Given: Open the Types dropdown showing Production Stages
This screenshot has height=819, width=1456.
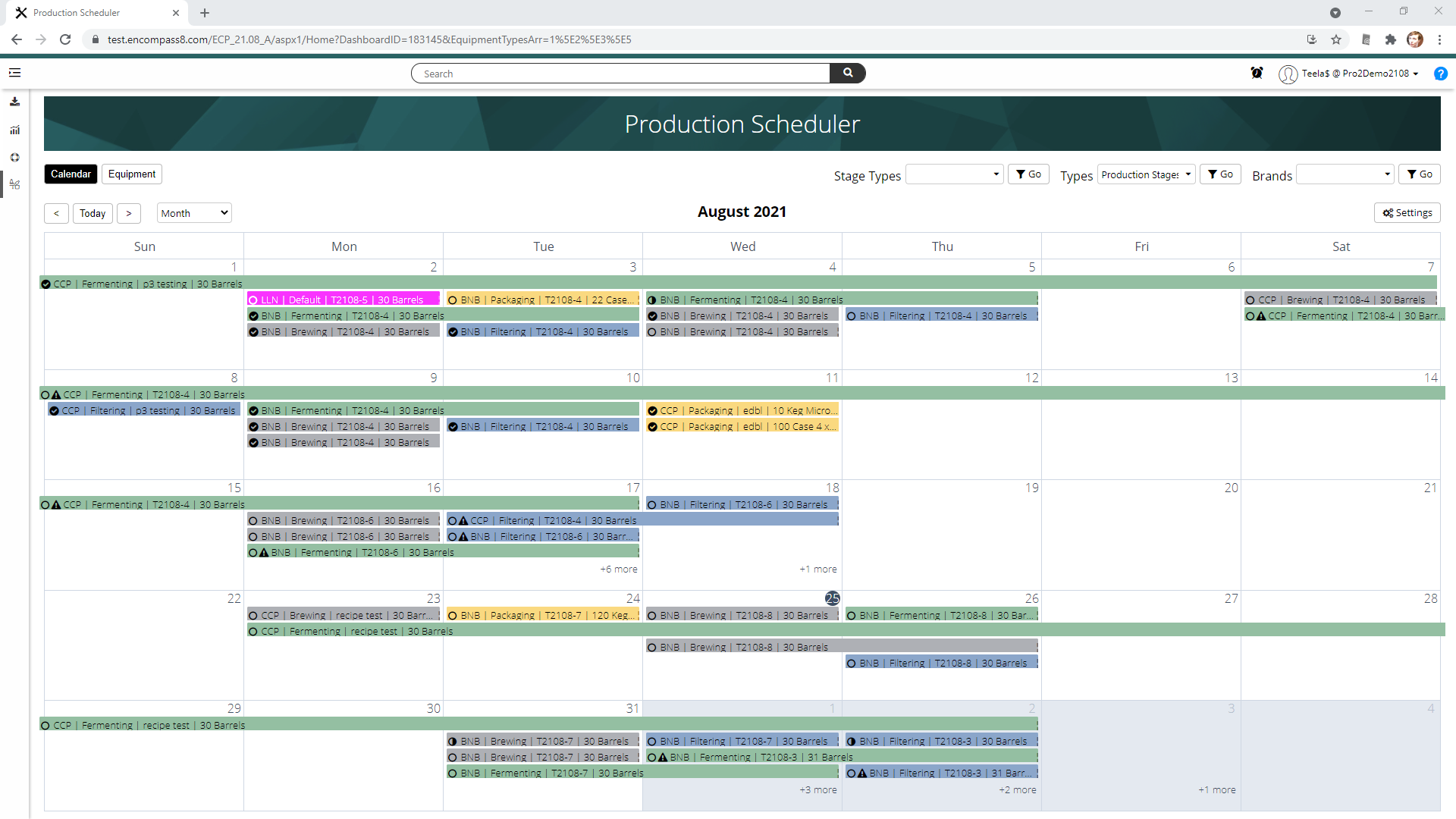Looking at the screenshot, I should 1145,174.
